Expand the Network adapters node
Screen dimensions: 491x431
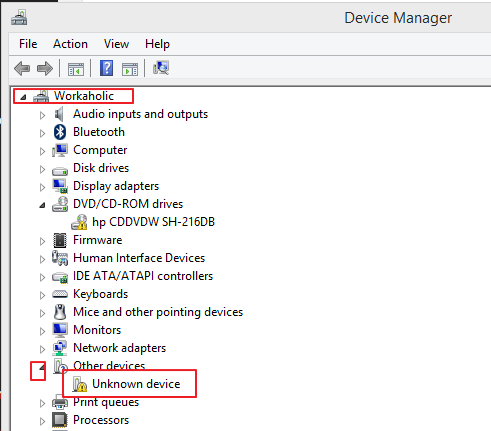(x=42, y=349)
